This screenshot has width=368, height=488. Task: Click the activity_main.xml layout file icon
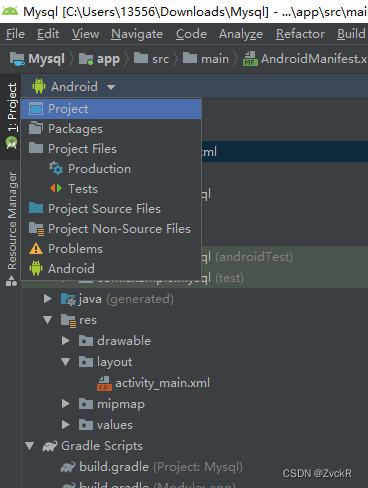[x=104, y=383]
